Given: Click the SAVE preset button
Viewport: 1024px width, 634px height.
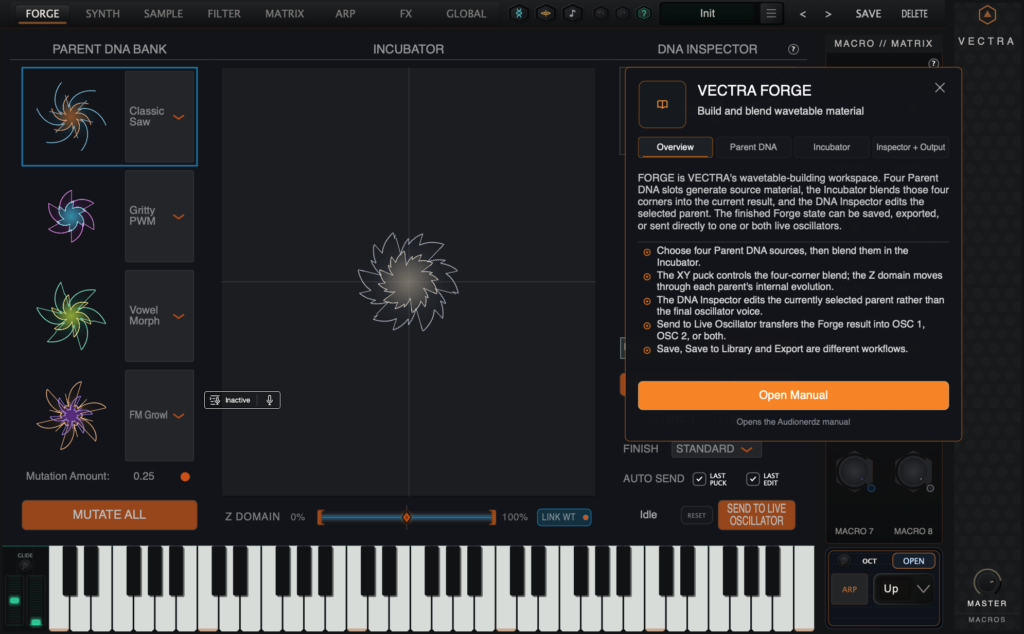Looking at the screenshot, I should coord(868,14).
